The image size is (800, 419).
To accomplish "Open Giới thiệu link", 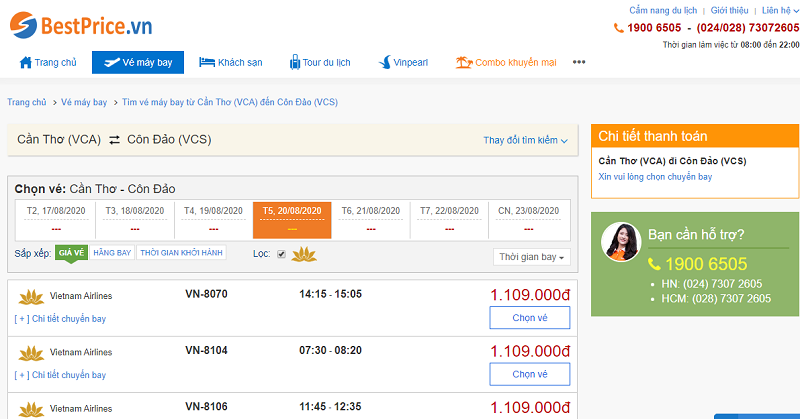I will (x=729, y=10).
